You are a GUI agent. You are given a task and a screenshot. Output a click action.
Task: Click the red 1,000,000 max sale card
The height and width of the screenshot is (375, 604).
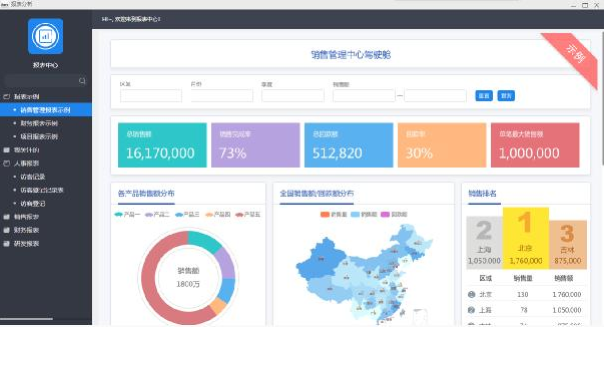(x=535, y=145)
